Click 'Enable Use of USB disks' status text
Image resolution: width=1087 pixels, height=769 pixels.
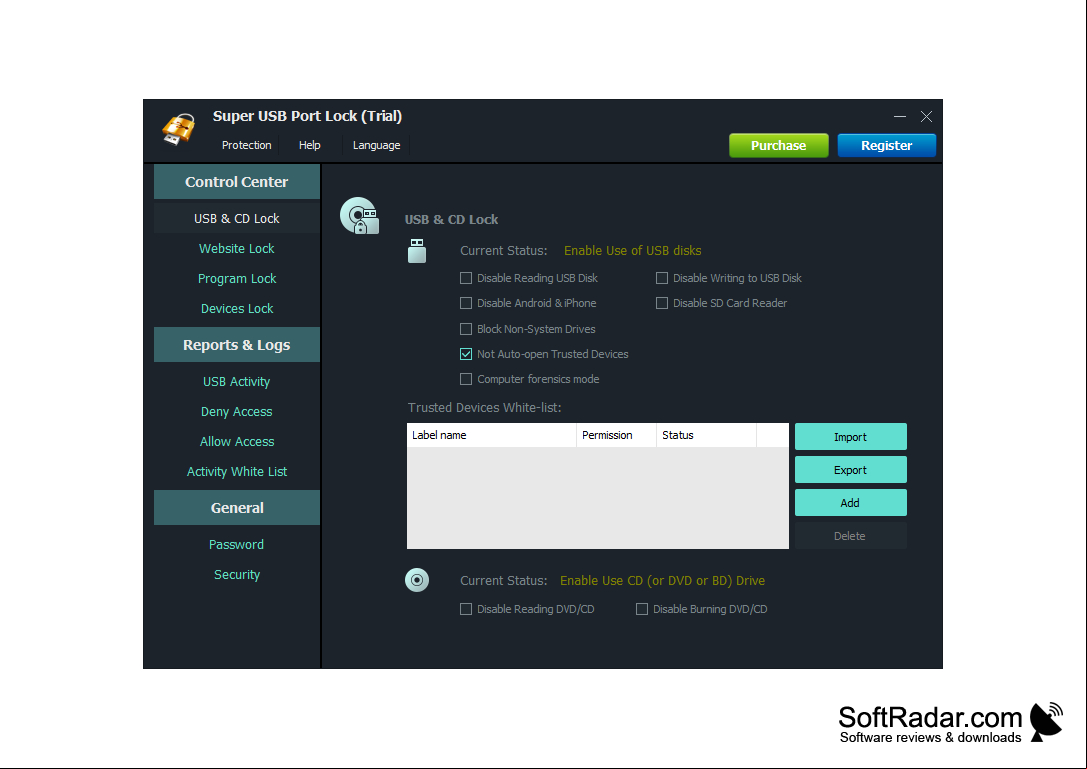click(x=632, y=250)
